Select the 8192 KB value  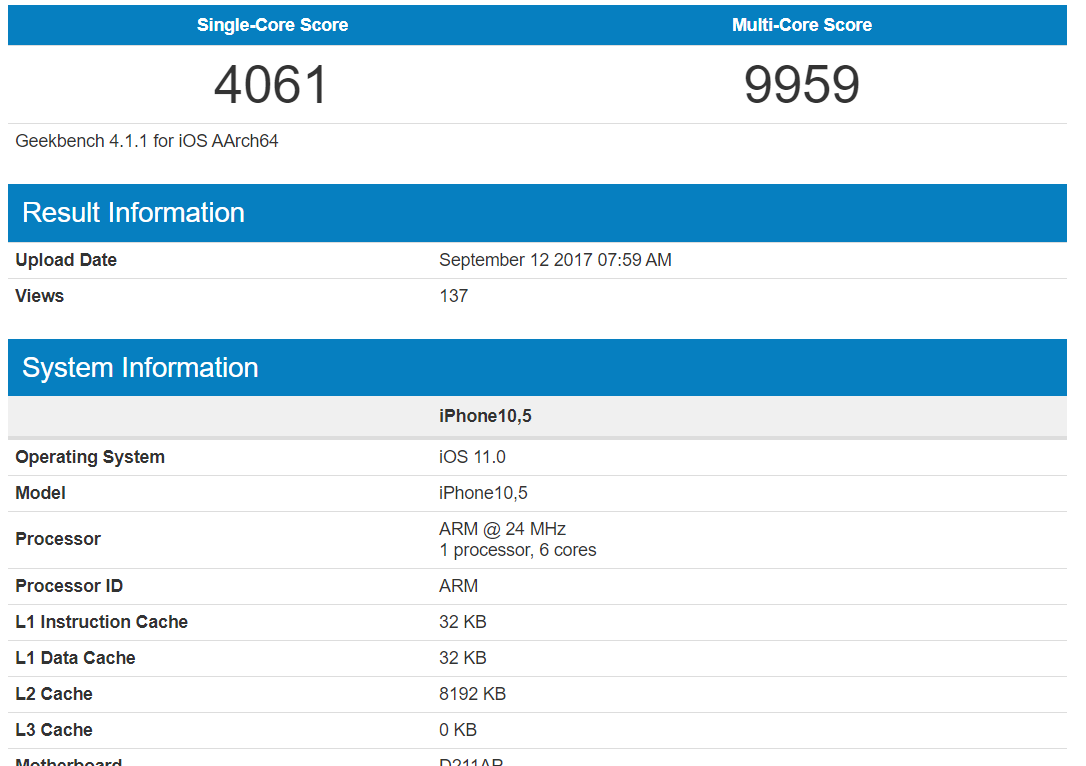pos(472,694)
